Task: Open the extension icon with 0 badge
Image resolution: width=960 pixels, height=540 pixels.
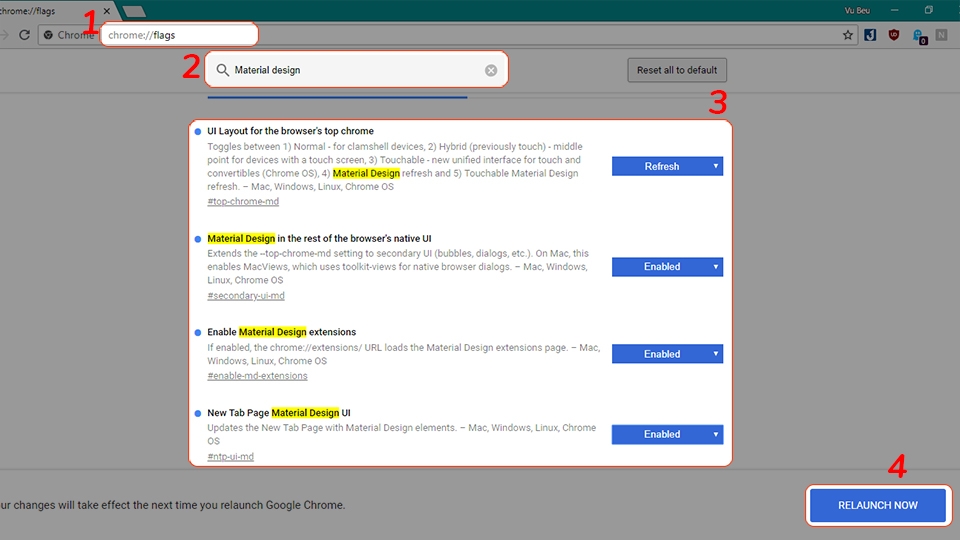Action: (x=920, y=37)
